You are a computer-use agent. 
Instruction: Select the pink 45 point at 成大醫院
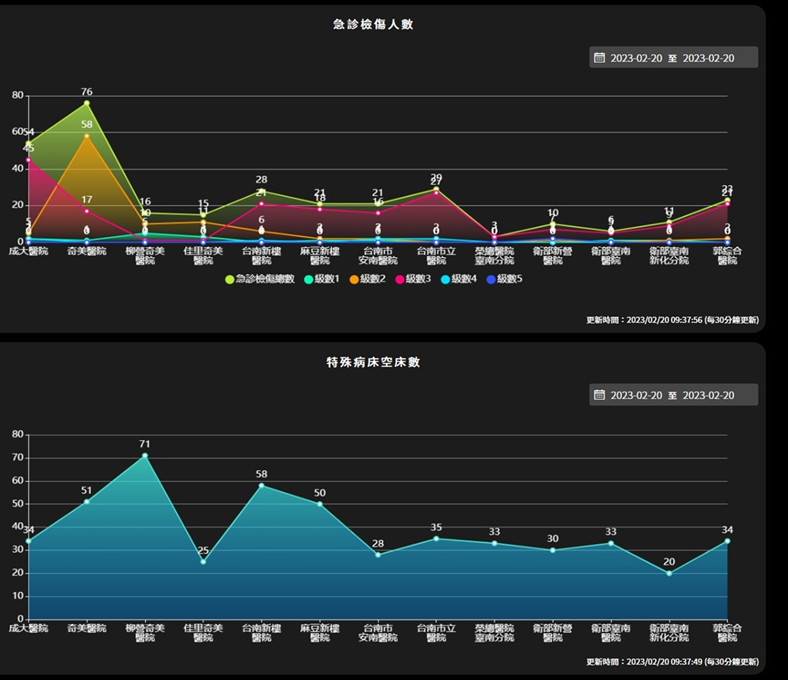point(28,160)
